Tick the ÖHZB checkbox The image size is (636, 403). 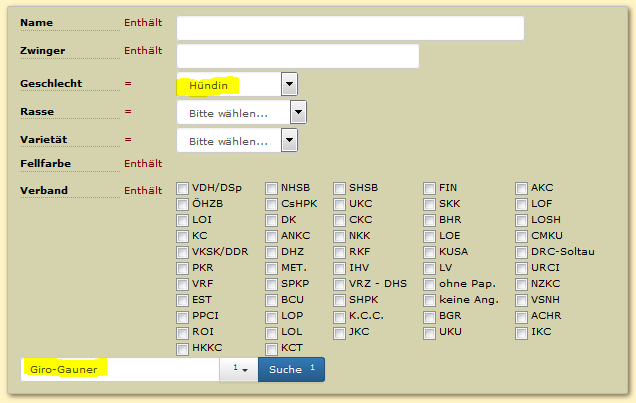[x=183, y=204]
